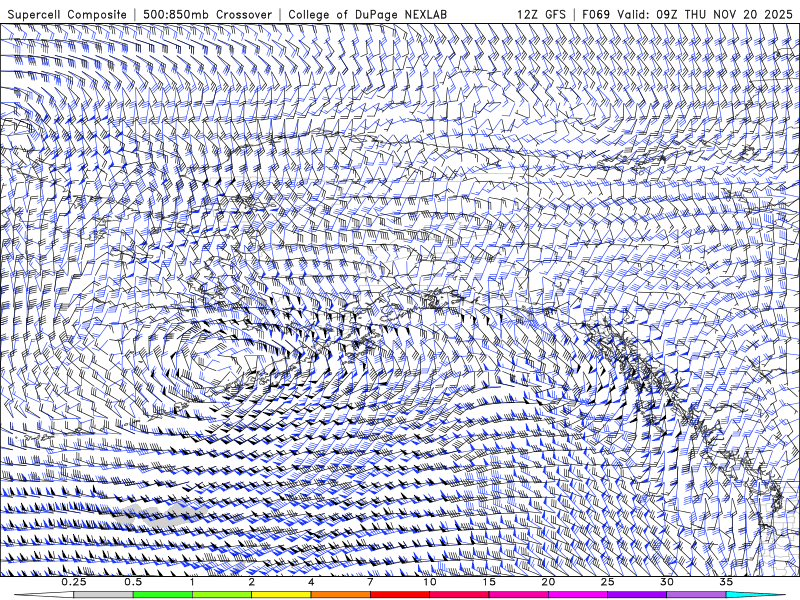Click the 0.25 color scale label
The width and height of the screenshot is (800, 600).
pos(74,582)
